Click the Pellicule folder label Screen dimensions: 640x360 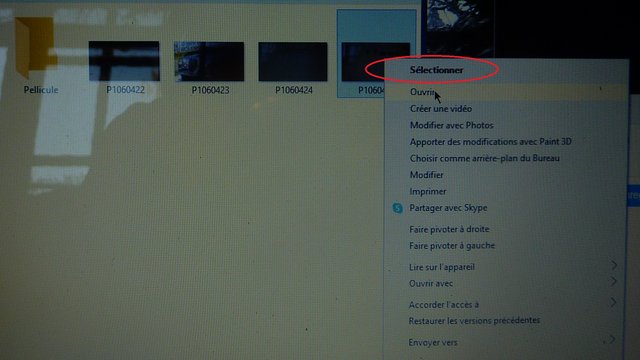tap(41, 90)
